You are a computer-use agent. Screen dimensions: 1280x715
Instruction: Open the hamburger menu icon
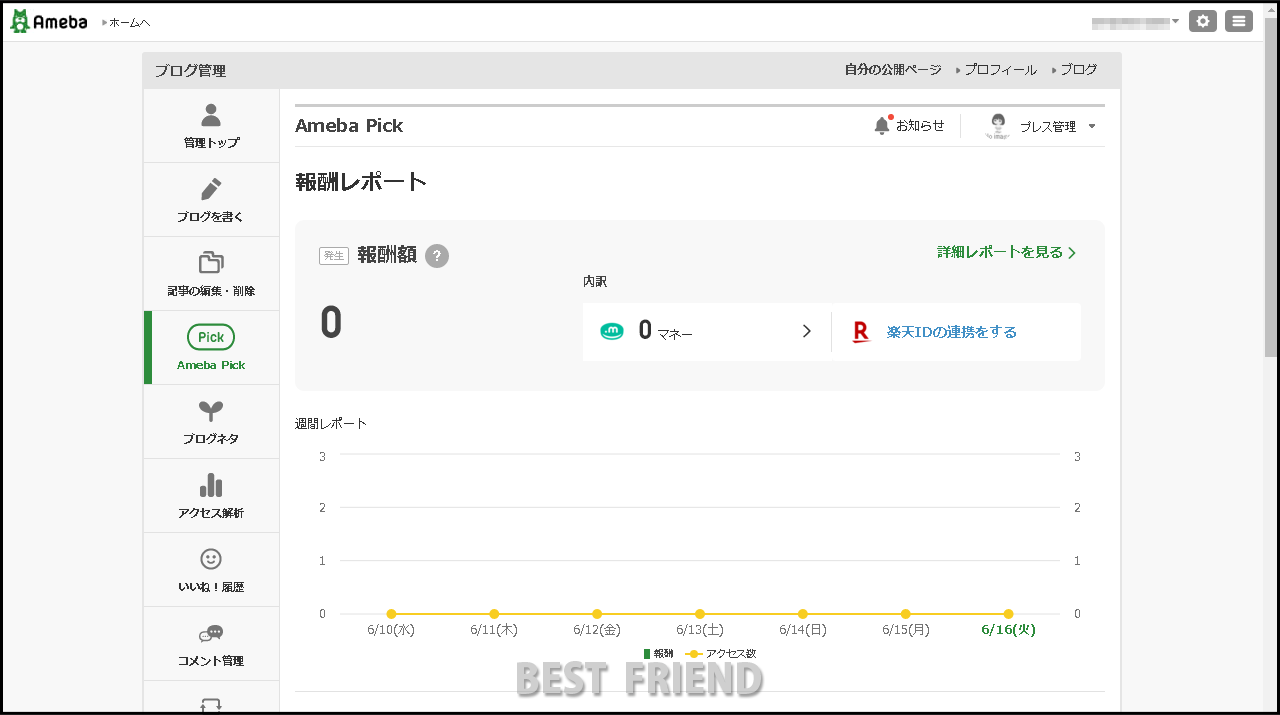1239,21
